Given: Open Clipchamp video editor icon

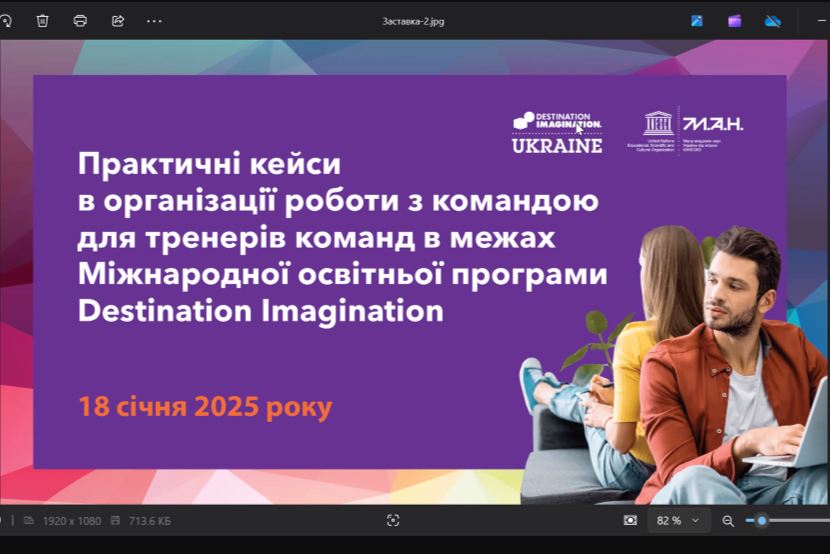Looking at the screenshot, I should (x=734, y=21).
